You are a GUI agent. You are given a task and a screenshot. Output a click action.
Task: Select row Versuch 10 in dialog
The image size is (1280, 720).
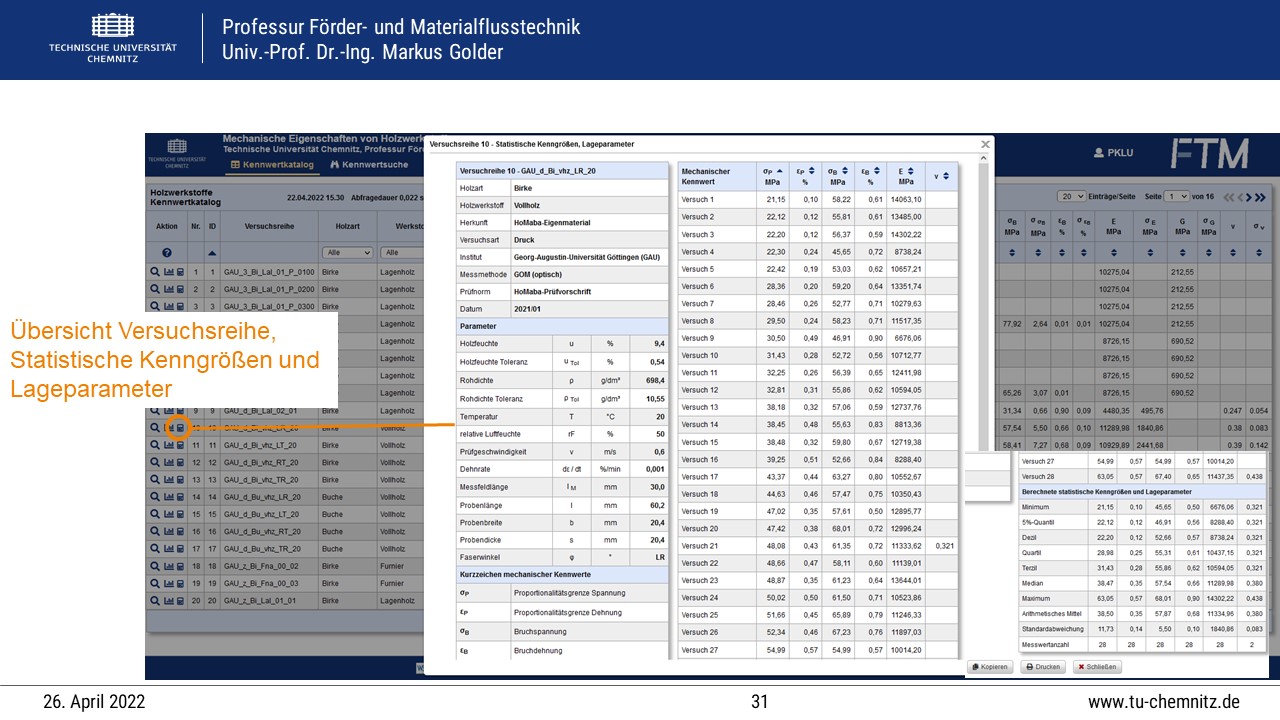(x=817, y=355)
